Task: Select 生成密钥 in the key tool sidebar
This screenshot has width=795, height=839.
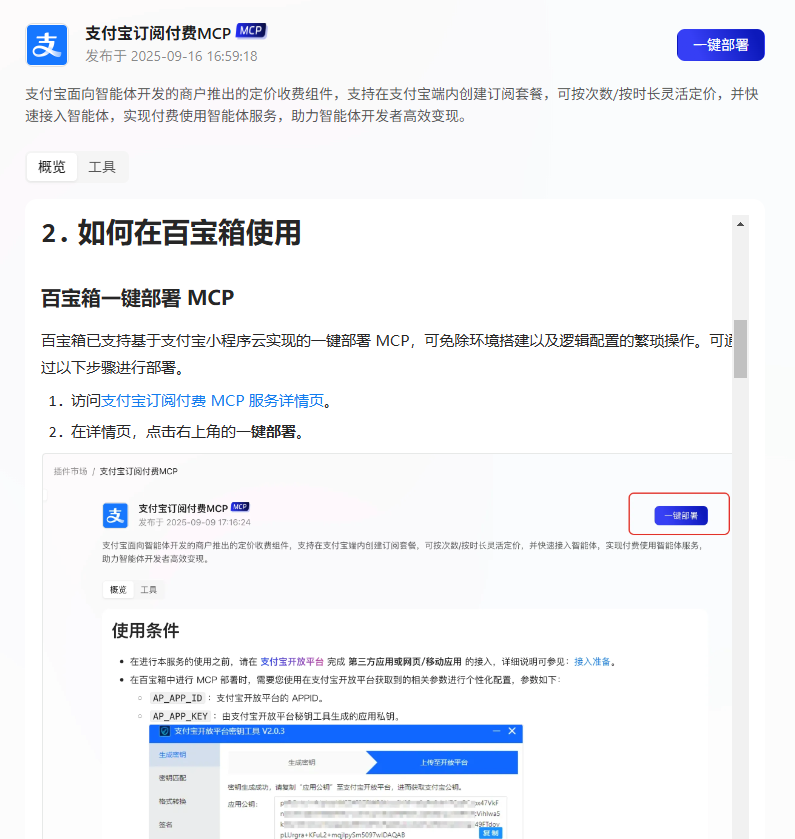Action: [172, 754]
